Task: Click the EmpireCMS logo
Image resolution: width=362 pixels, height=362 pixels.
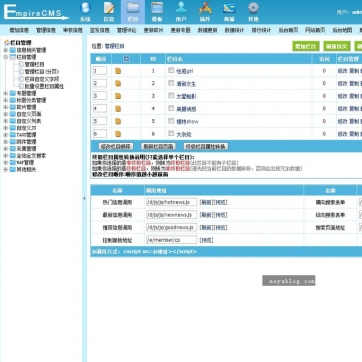Action: pos(36,12)
